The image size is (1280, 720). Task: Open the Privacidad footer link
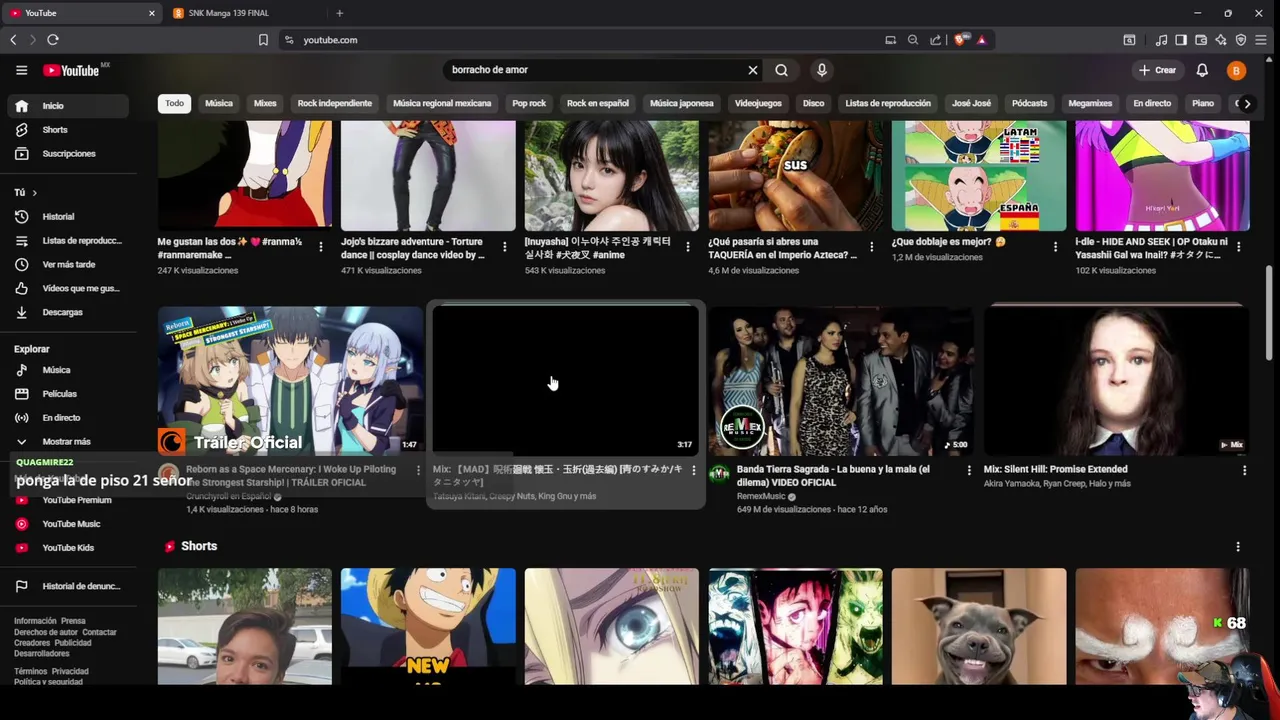click(70, 672)
